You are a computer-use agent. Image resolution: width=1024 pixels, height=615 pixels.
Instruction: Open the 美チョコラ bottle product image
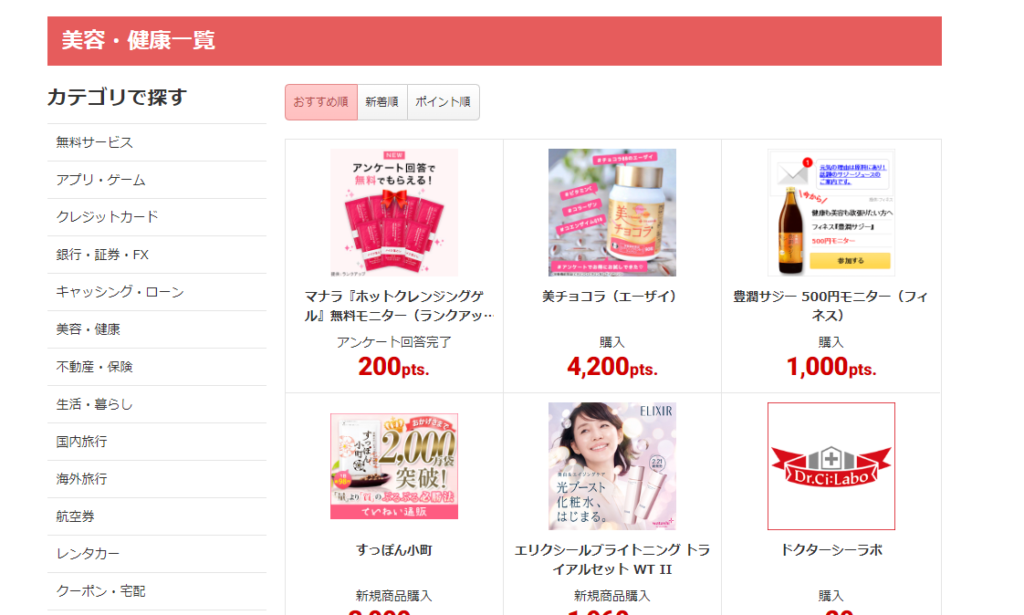[612, 212]
